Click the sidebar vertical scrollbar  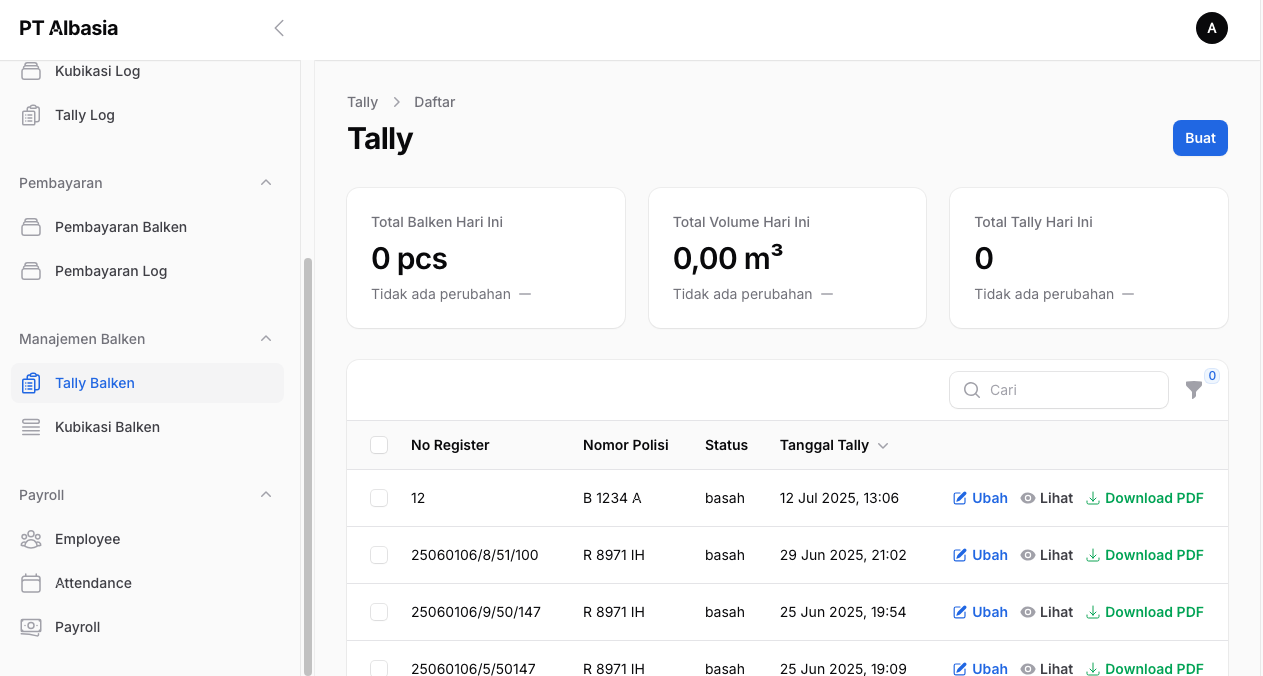click(x=308, y=460)
